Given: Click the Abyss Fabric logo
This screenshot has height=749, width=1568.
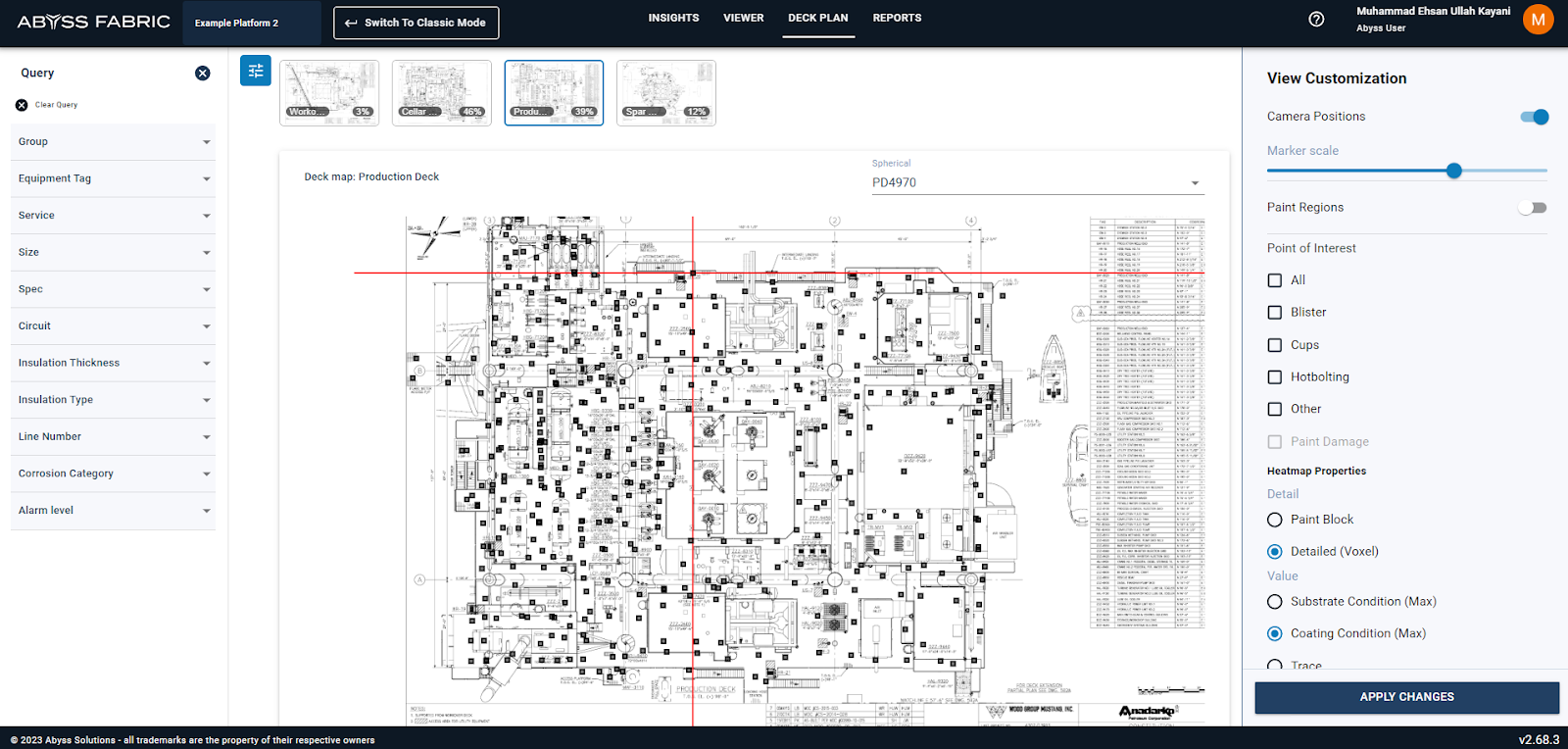Looking at the screenshot, I should point(94,22).
